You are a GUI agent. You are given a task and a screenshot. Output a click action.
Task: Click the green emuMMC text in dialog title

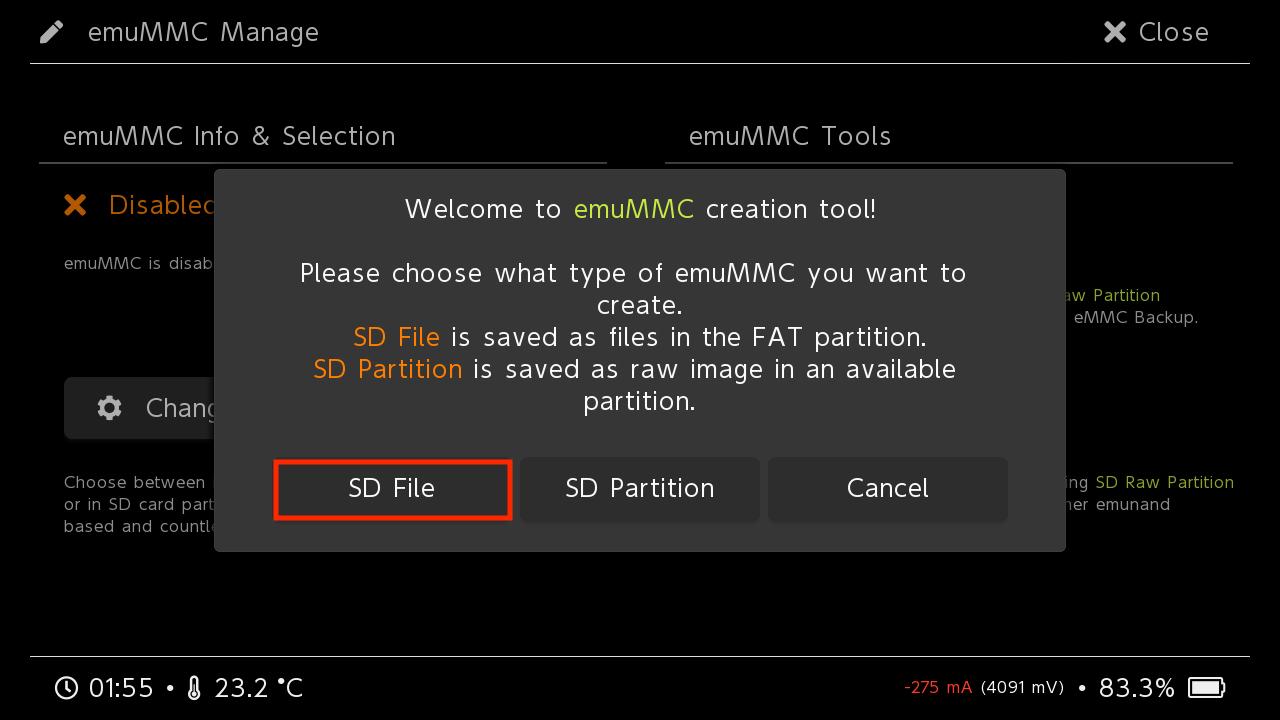point(633,209)
